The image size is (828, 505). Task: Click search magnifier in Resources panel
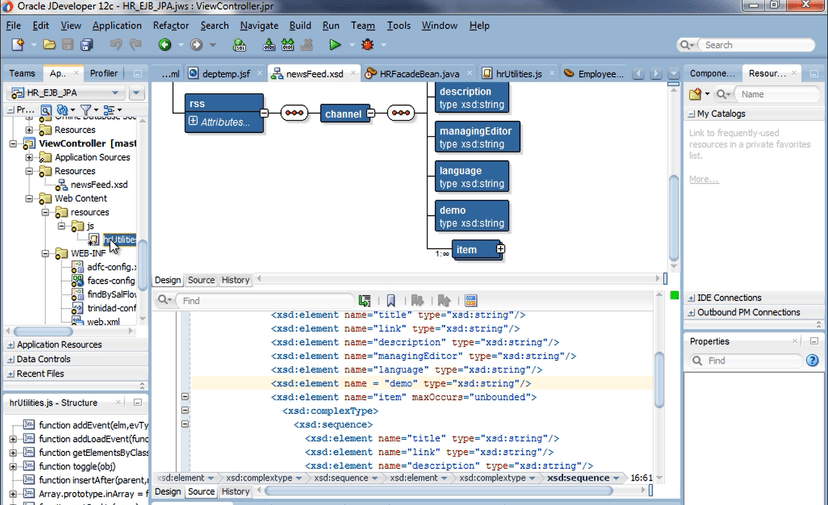[x=722, y=94]
